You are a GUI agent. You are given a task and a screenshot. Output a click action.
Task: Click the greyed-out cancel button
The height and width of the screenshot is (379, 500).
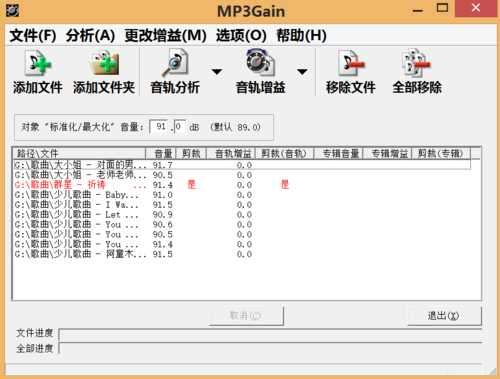coord(246,315)
